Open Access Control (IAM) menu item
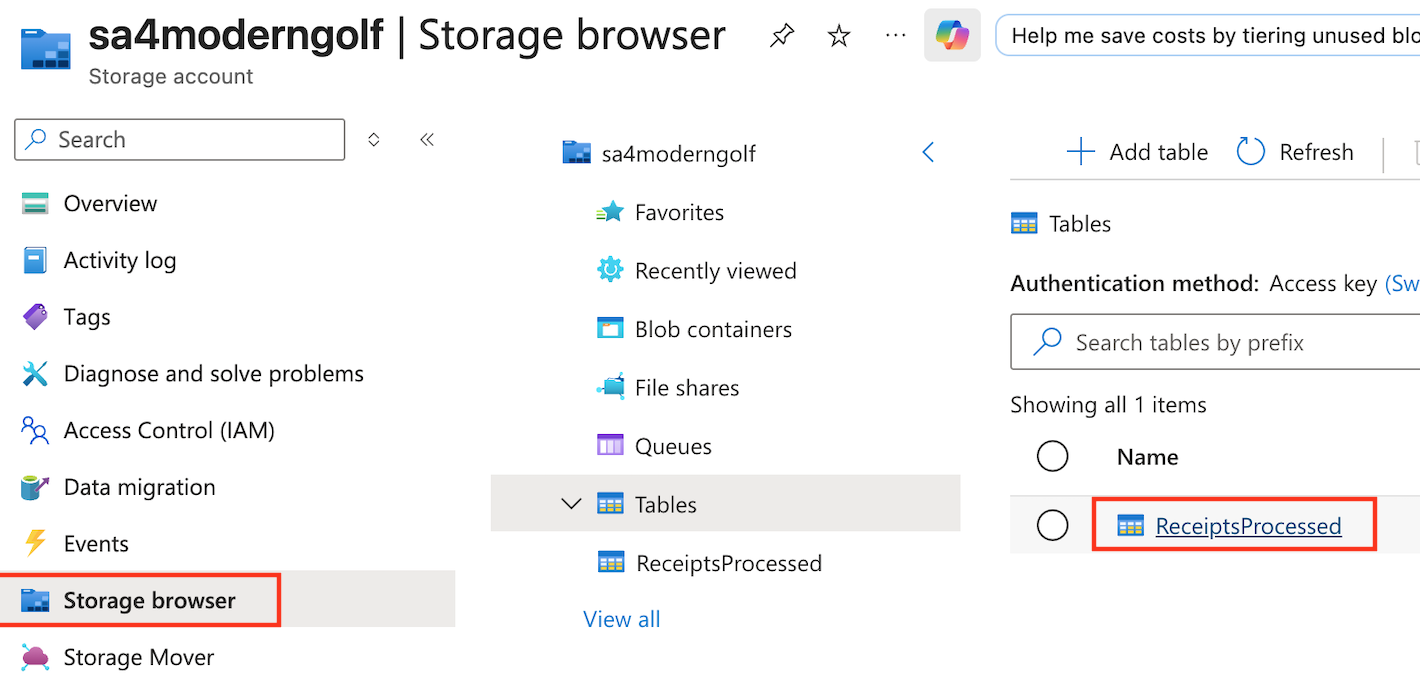The image size is (1420, 678). (x=168, y=430)
